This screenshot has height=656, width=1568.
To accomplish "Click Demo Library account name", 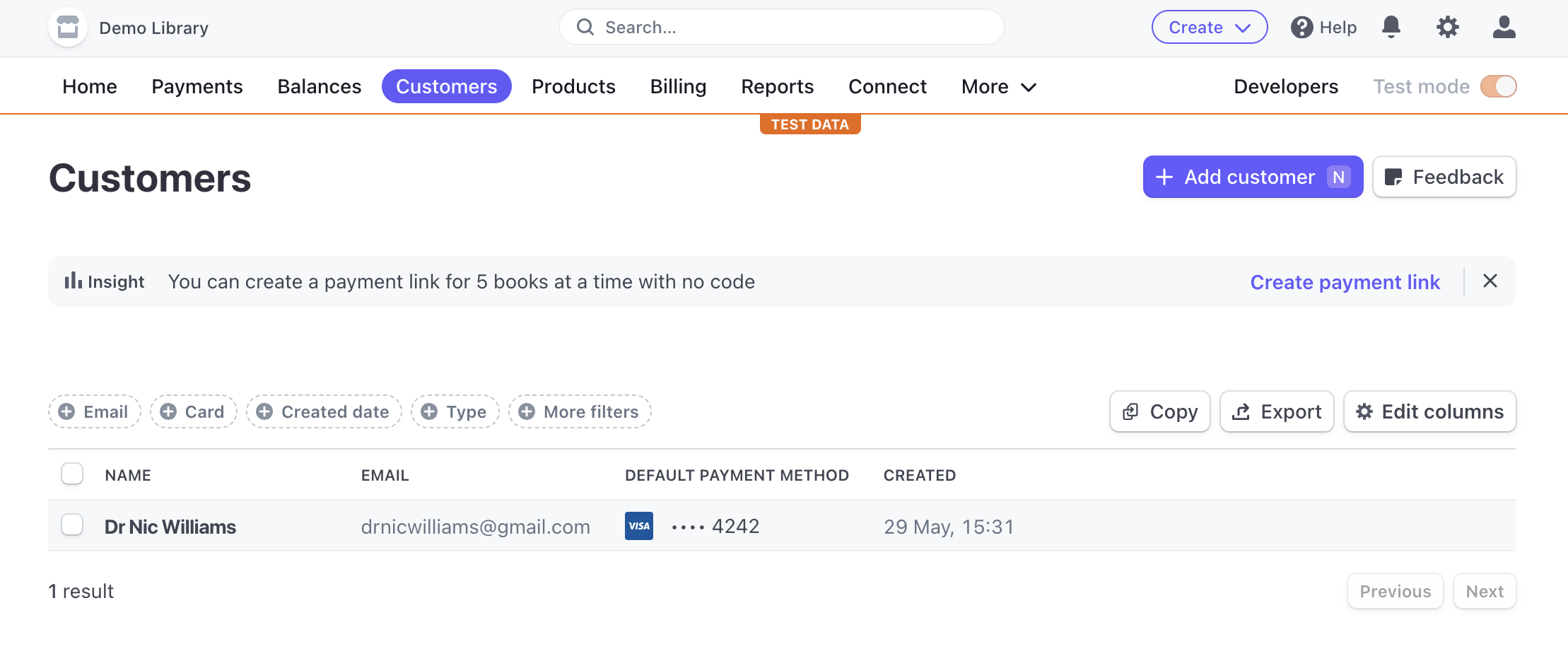I will 153,28.
